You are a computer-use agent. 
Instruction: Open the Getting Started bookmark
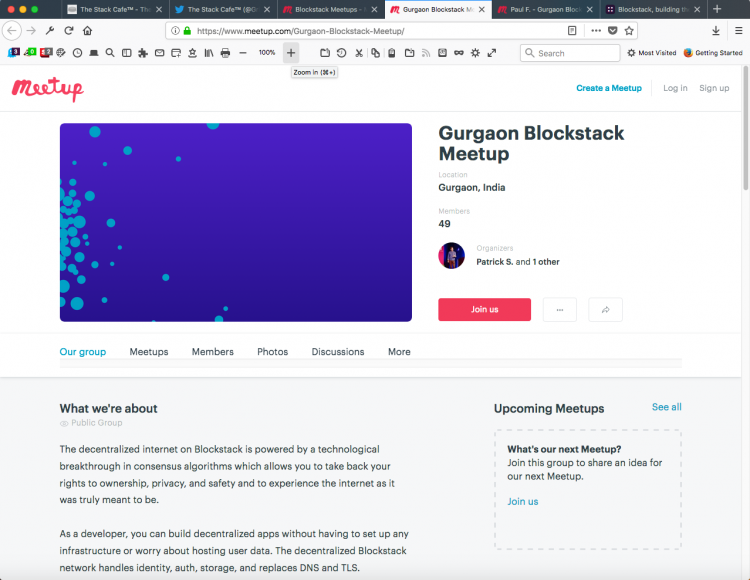click(x=713, y=53)
